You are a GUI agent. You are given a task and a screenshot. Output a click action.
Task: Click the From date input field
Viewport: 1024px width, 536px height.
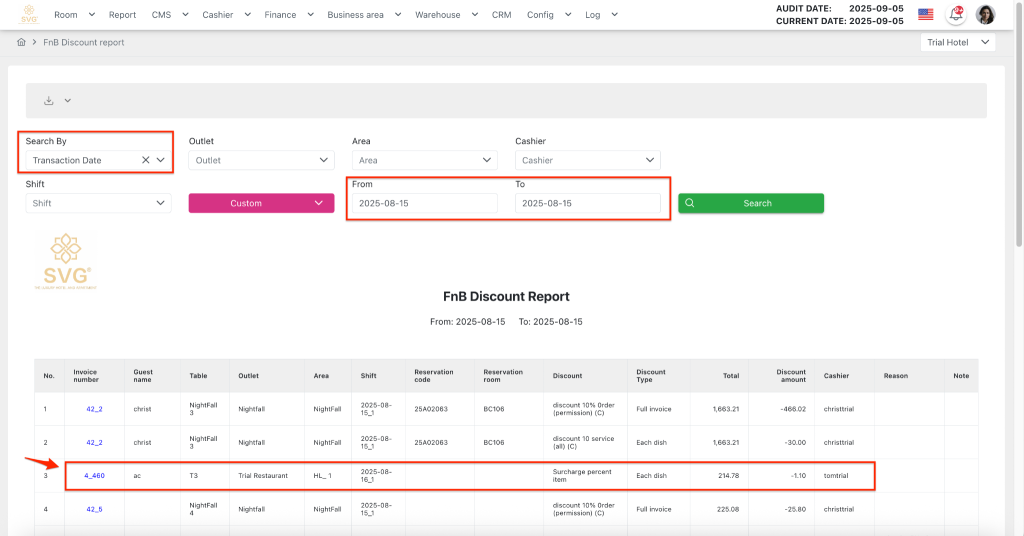tap(422, 203)
